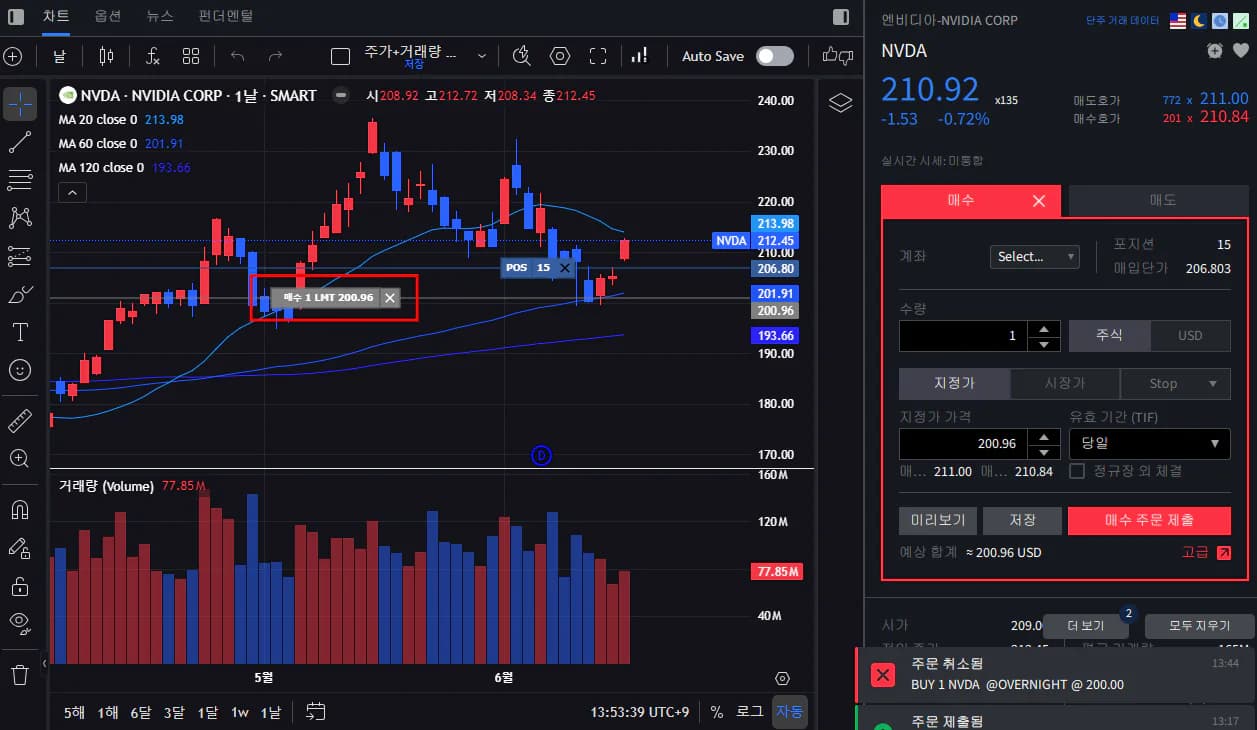Cancel the 매수 1 LMT 200.96 order
The image size is (1257, 730).
click(x=390, y=297)
